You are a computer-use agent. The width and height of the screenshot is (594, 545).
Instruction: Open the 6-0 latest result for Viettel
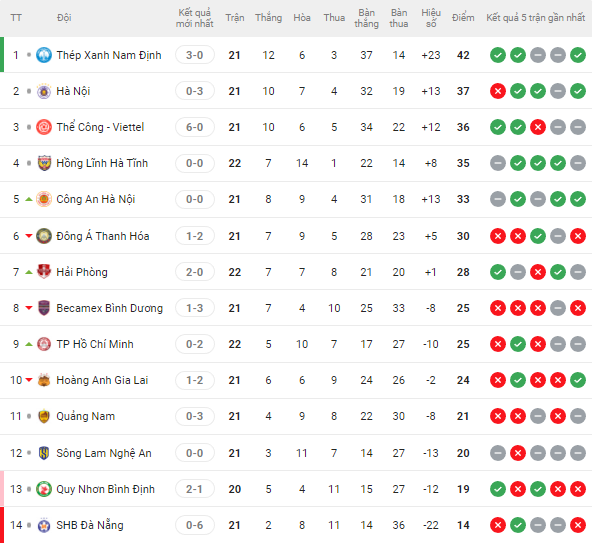pyautogui.click(x=195, y=127)
